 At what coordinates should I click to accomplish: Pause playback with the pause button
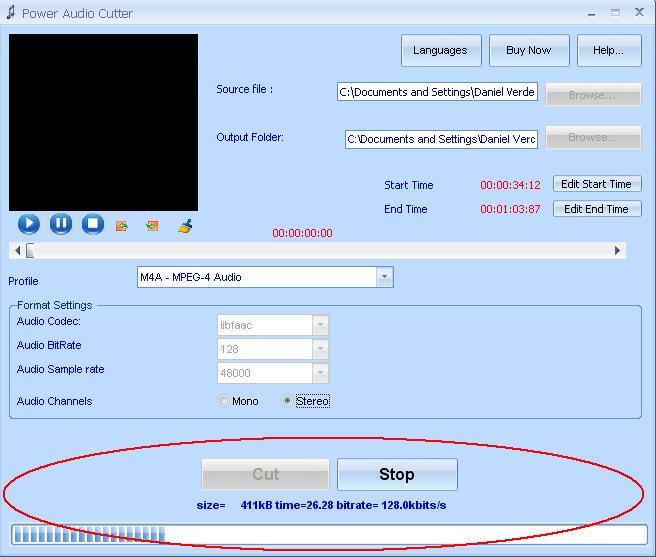(61, 224)
